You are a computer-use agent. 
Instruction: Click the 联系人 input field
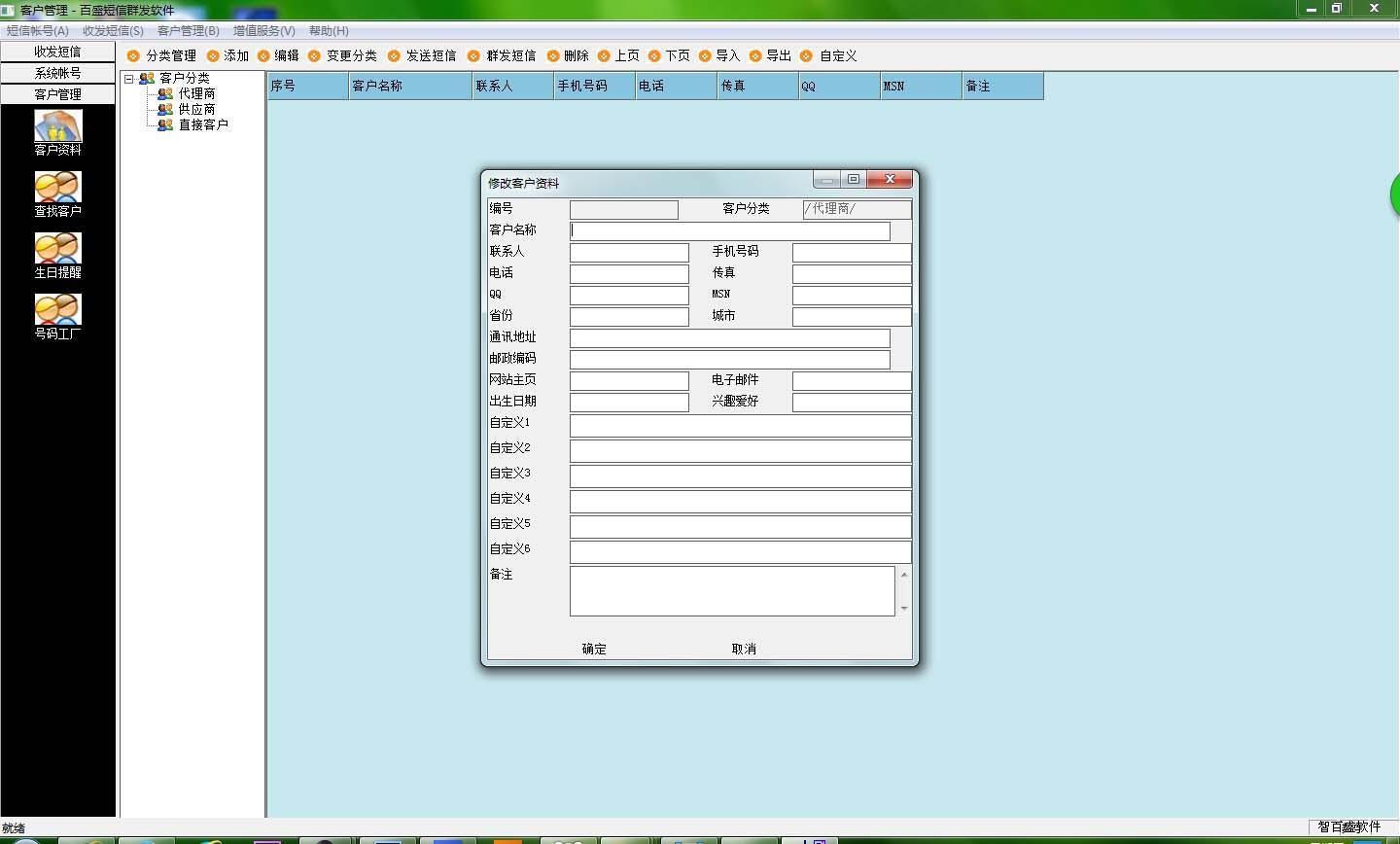pos(629,252)
